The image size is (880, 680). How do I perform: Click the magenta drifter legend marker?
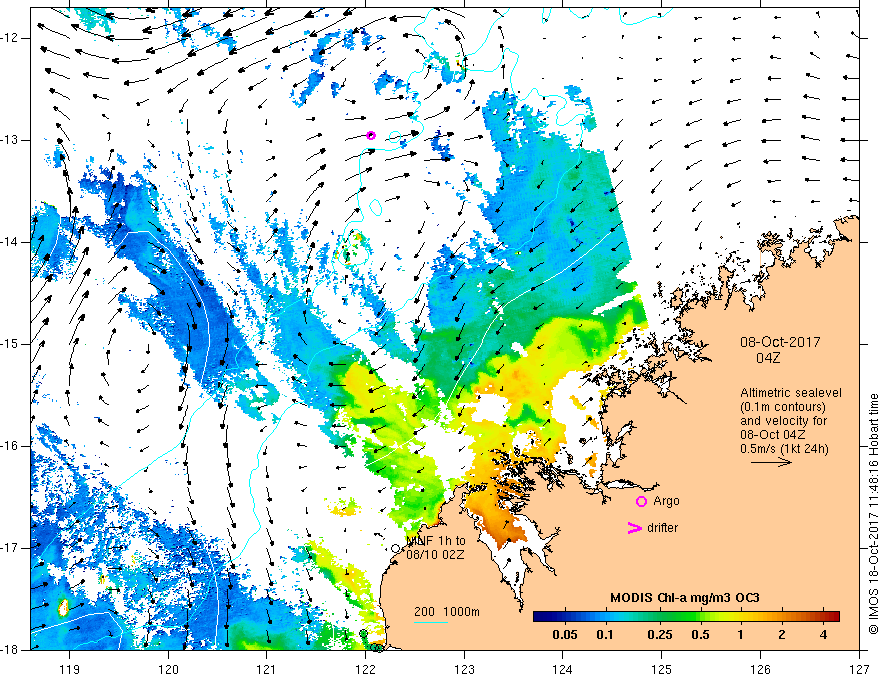[x=634, y=528]
